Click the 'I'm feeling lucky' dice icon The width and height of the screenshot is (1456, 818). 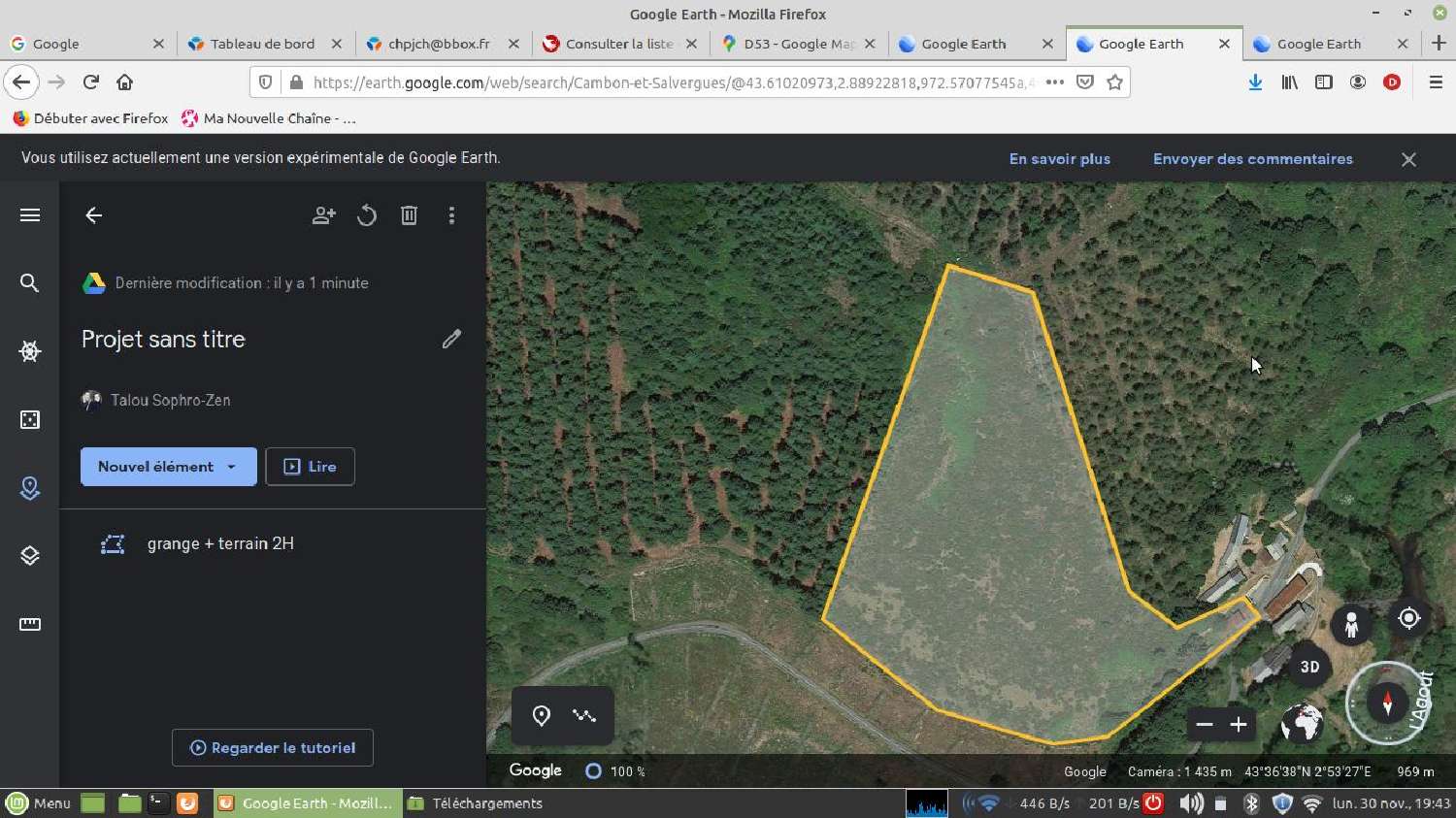(30, 419)
